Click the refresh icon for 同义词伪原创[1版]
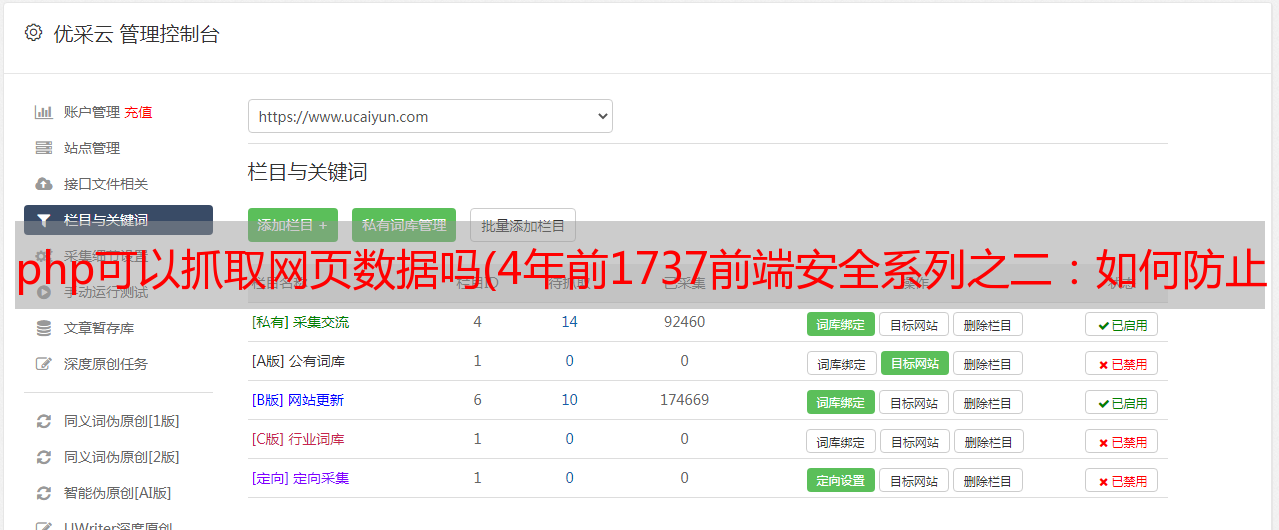Viewport: 1279px width, 530px height. click(x=44, y=421)
